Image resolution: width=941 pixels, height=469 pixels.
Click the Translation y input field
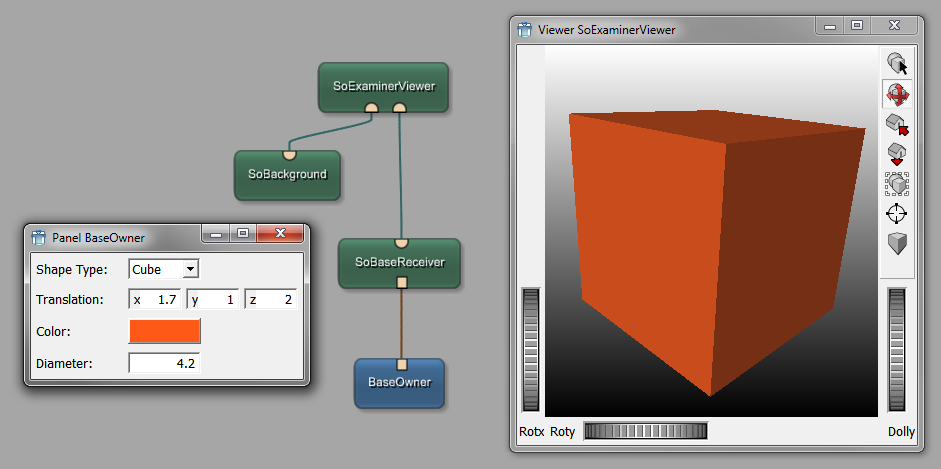point(213,300)
